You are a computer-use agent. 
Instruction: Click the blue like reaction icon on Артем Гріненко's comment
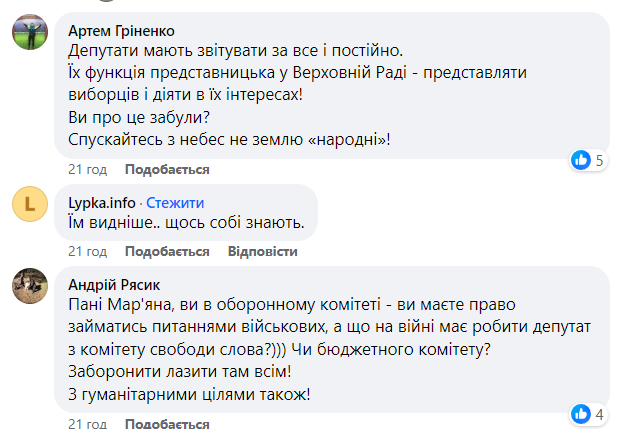click(x=581, y=160)
